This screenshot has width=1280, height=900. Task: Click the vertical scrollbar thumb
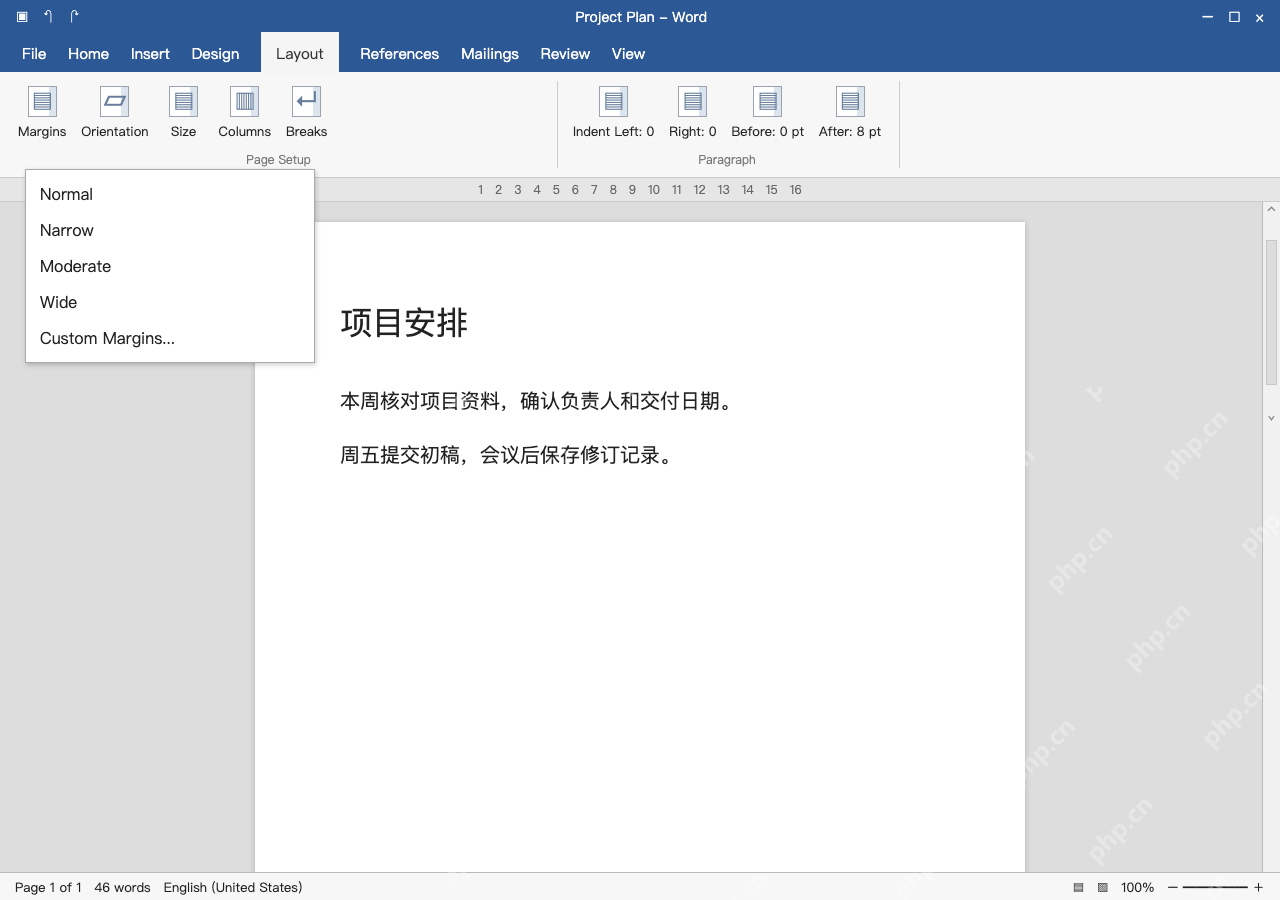click(1272, 312)
